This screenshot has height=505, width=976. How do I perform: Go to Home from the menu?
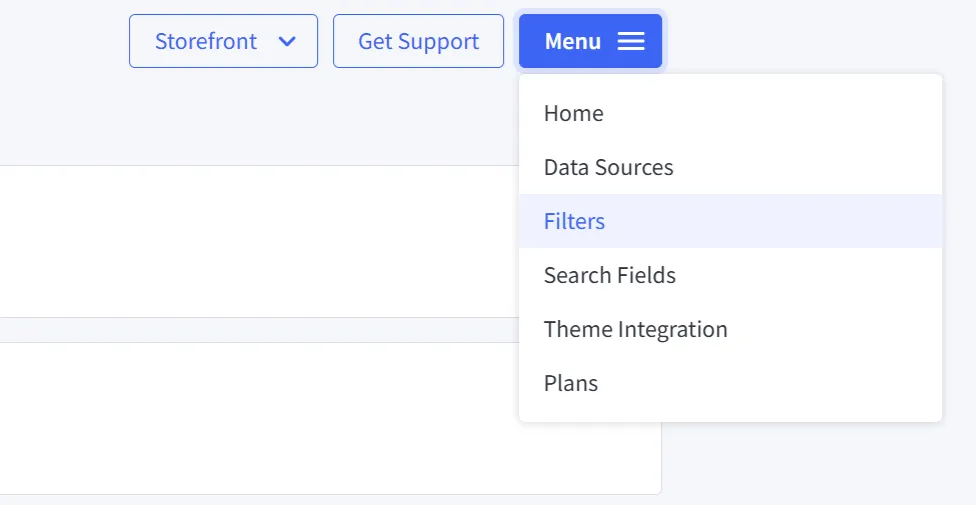click(x=574, y=113)
